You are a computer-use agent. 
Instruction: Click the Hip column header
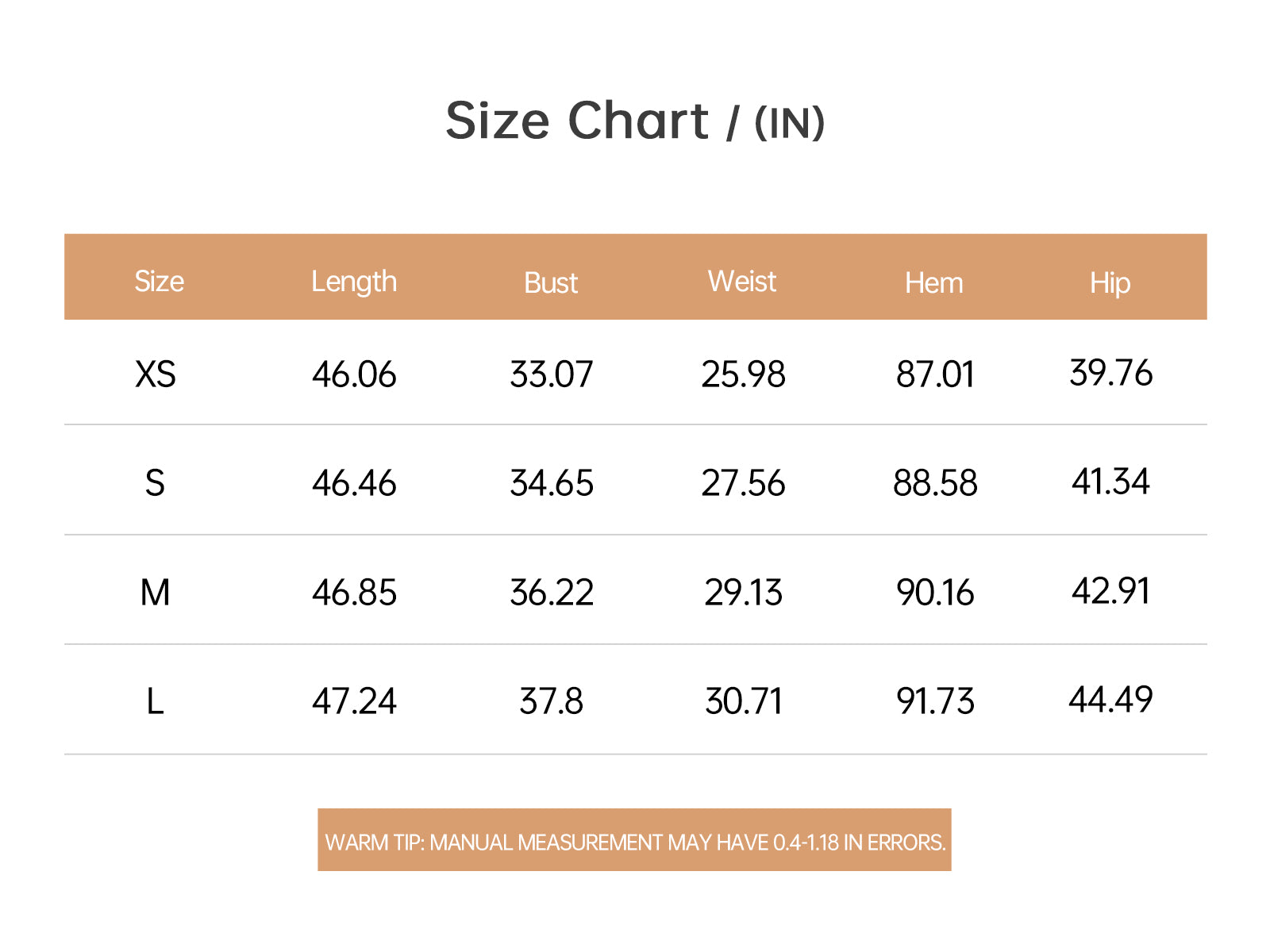point(1110,283)
